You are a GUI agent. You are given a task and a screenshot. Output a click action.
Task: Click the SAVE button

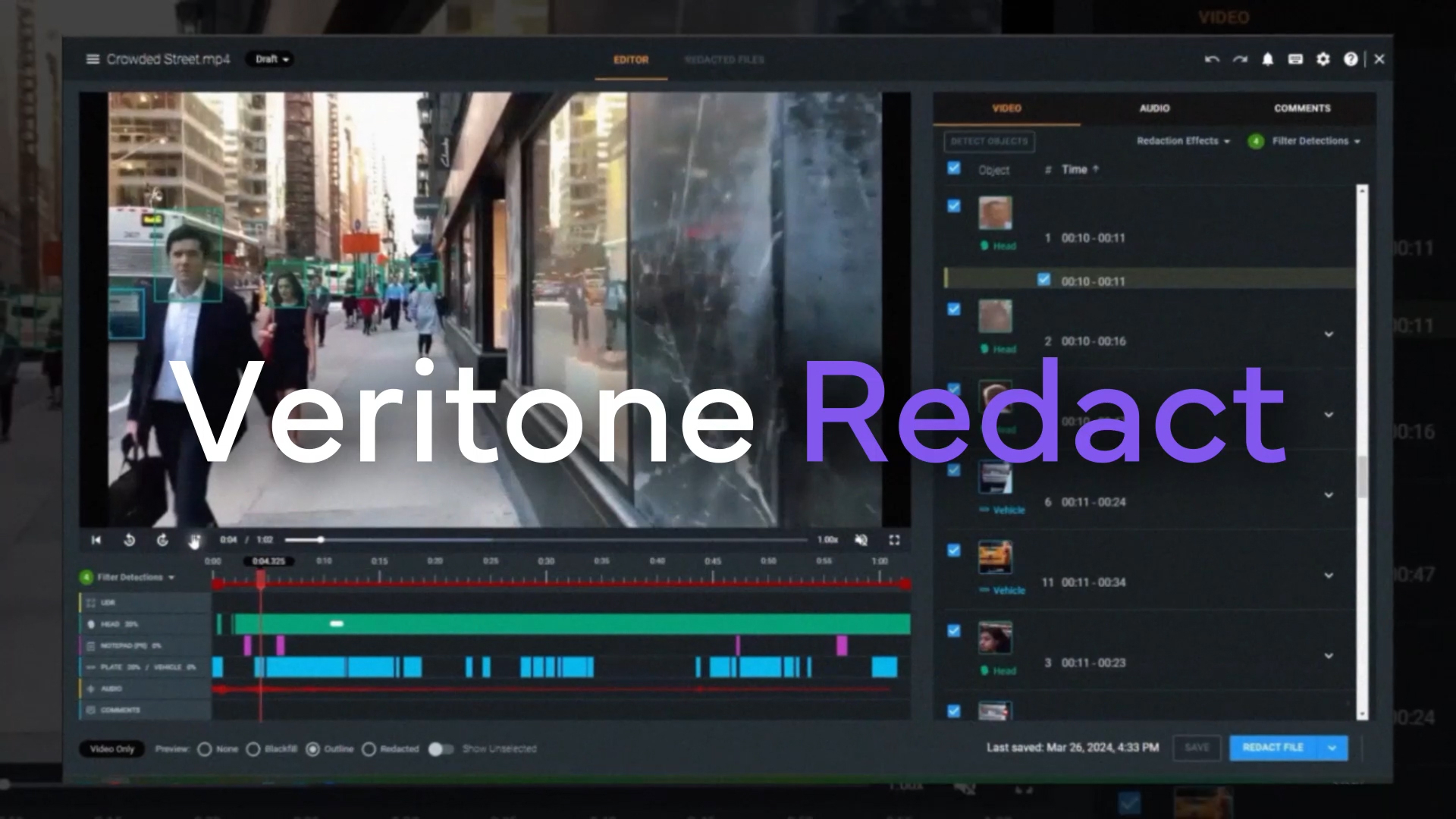pyautogui.click(x=1197, y=748)
